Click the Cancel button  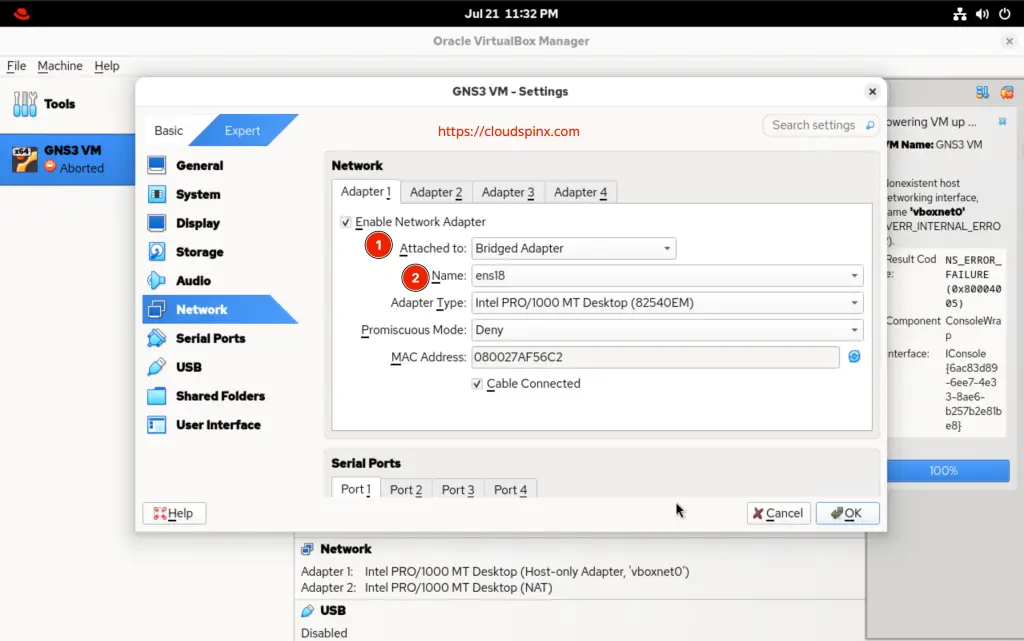[x=778, y=513]
